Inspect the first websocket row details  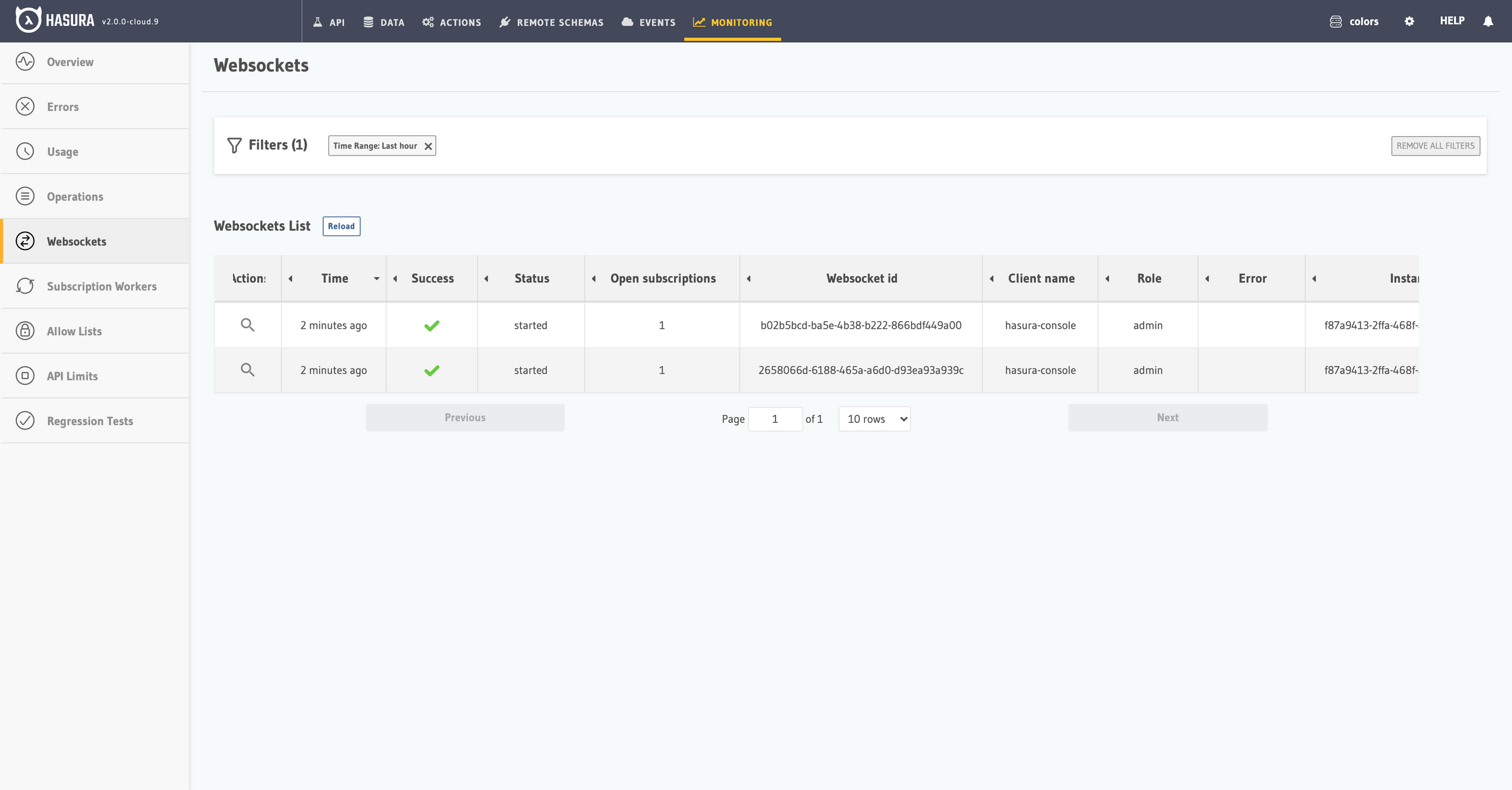248,325
